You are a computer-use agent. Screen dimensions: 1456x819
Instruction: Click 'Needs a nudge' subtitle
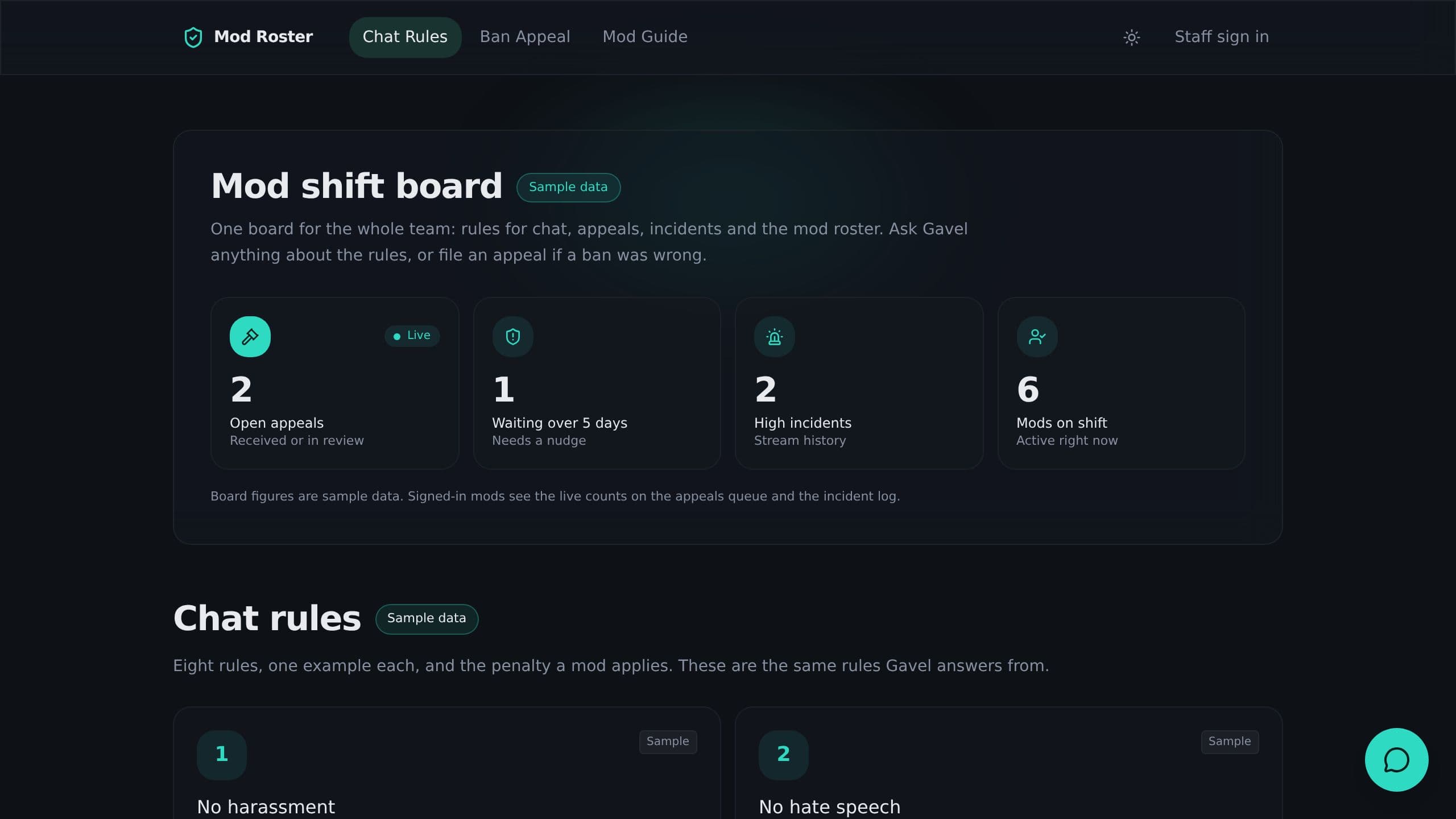[539, 441]
